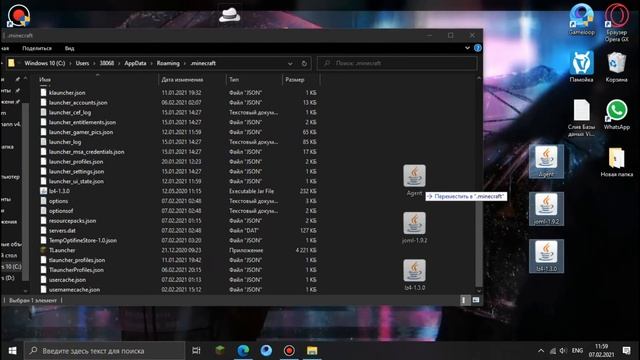Open the Помойка desktop shortcut
This screenshot has width=640, height=360.
581,67
